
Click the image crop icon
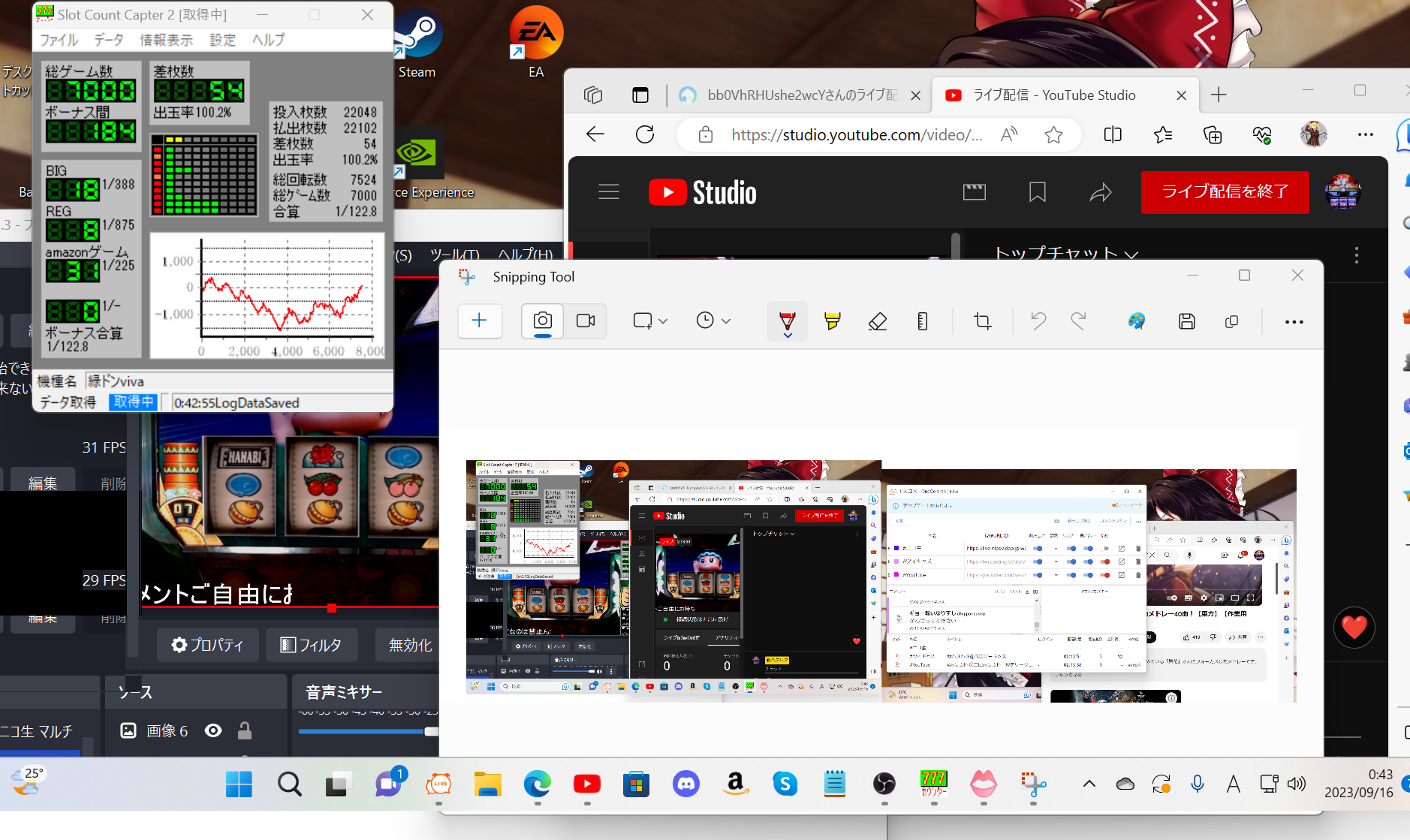point(982,321)
